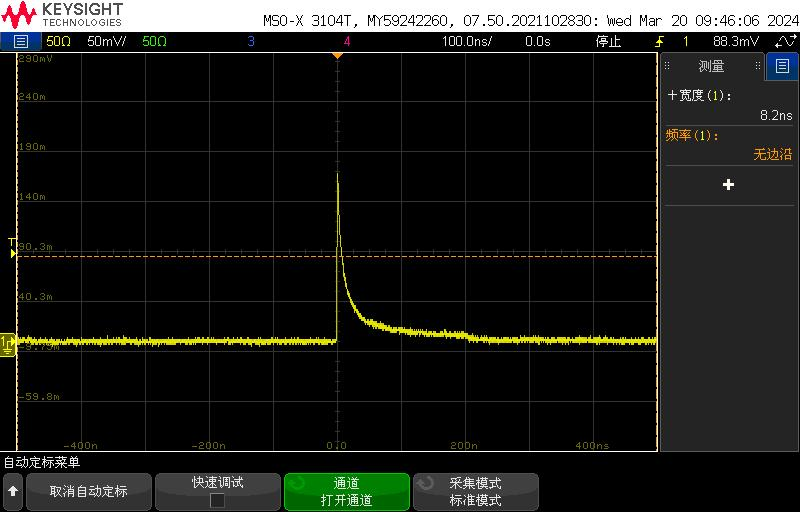Open the rising edge trigger icon
The width and height of the screenshot is (800, 512).
pos(660,41)
